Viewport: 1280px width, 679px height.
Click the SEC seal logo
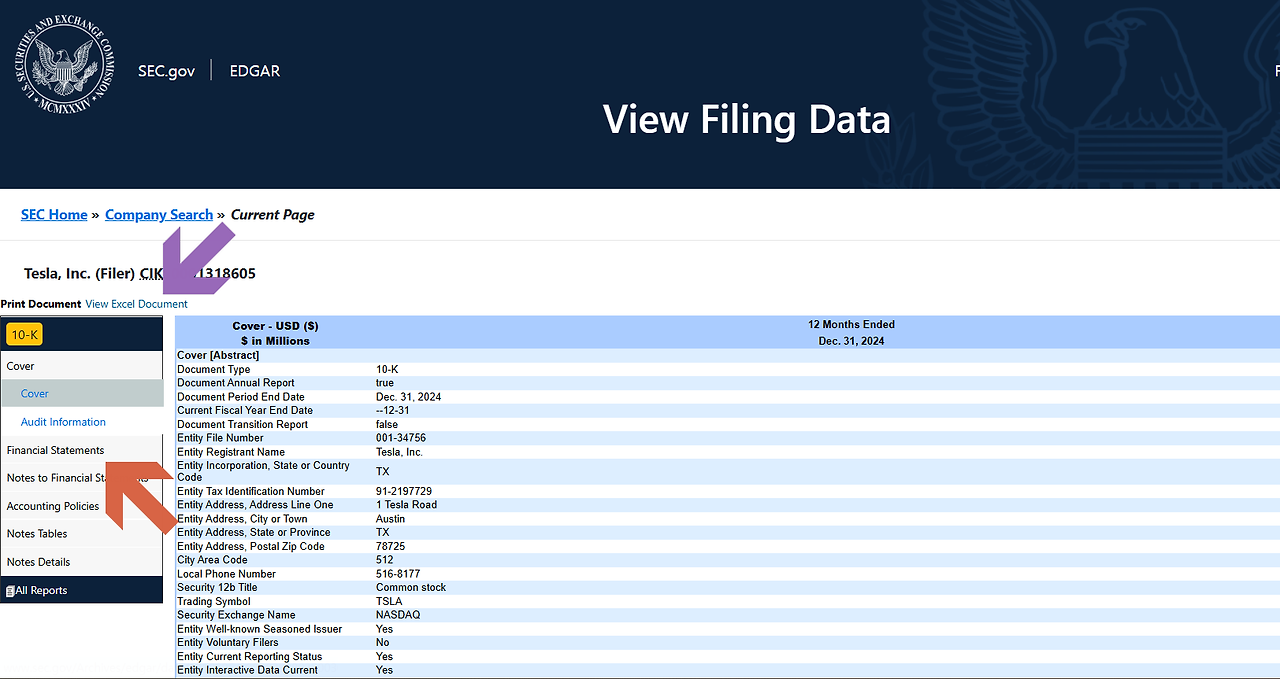(x=64, y=65)
